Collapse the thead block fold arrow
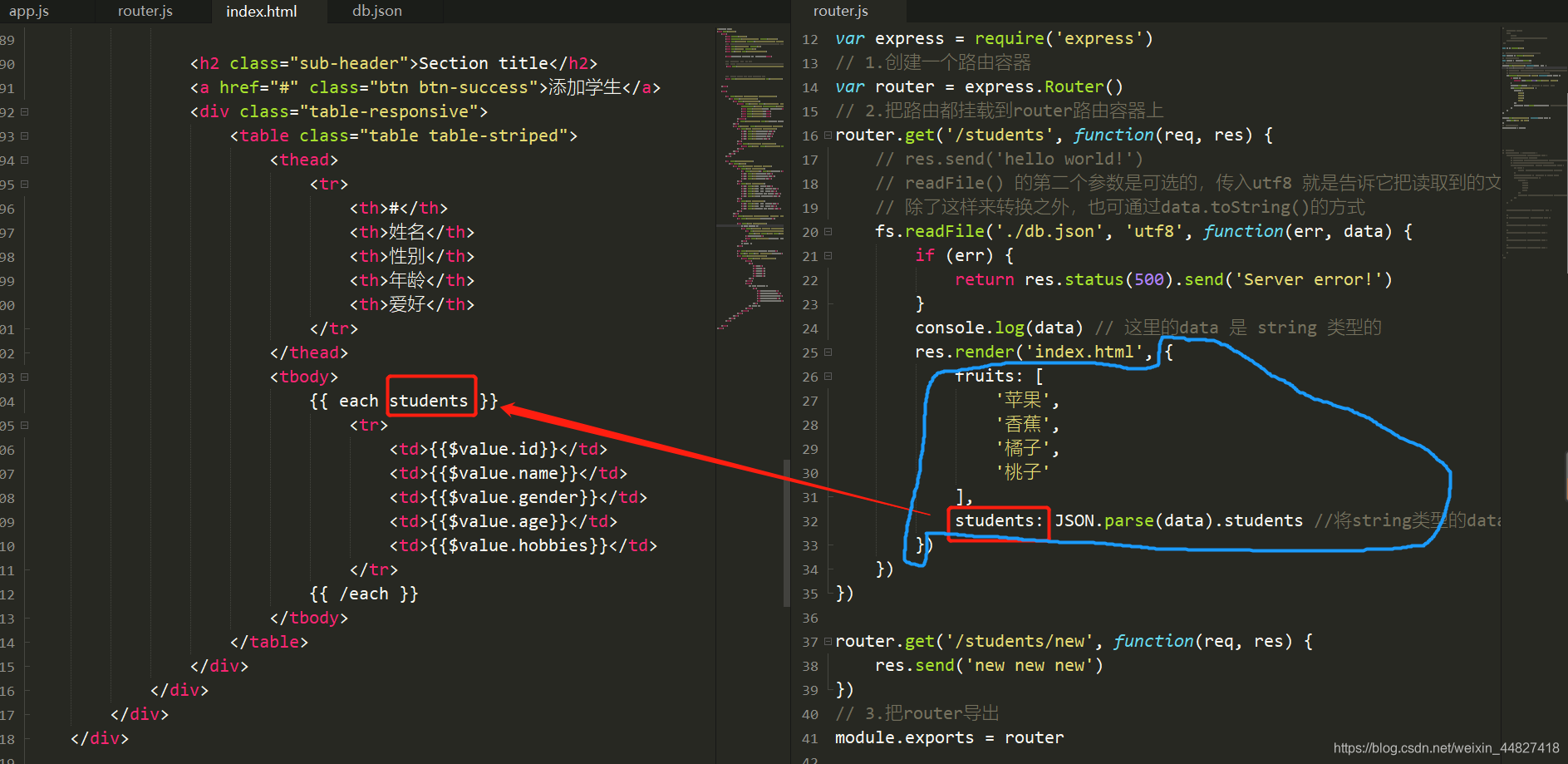 tap(25, 160)
